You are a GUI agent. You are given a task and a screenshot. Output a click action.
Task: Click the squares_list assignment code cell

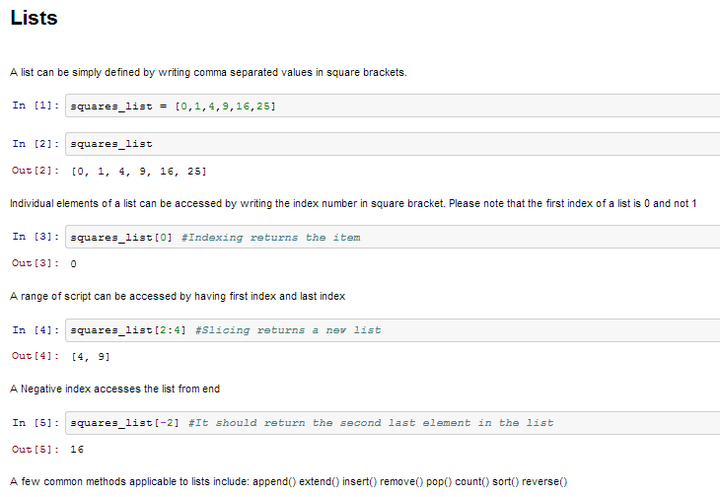click(x=393, y=106)
